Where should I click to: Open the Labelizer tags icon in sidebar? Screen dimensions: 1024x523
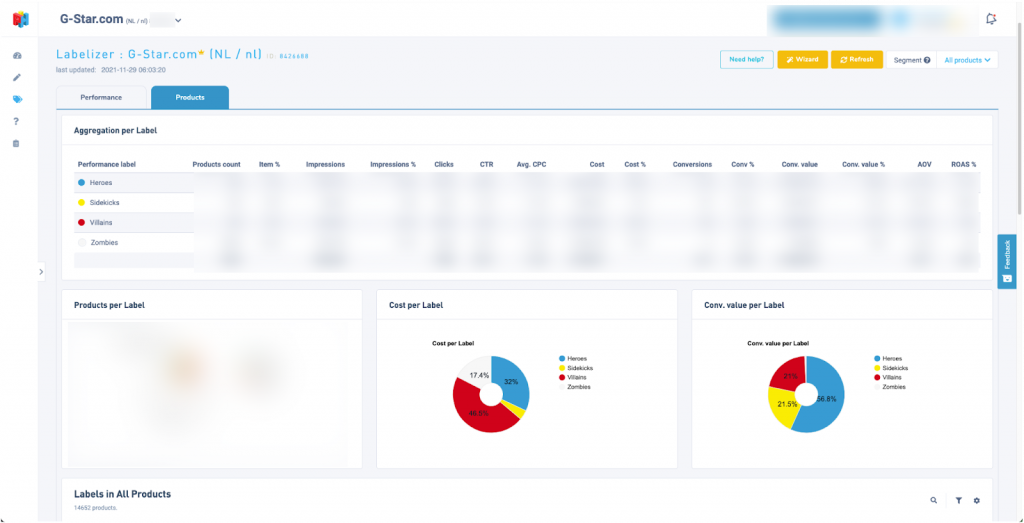coord(17,99)
